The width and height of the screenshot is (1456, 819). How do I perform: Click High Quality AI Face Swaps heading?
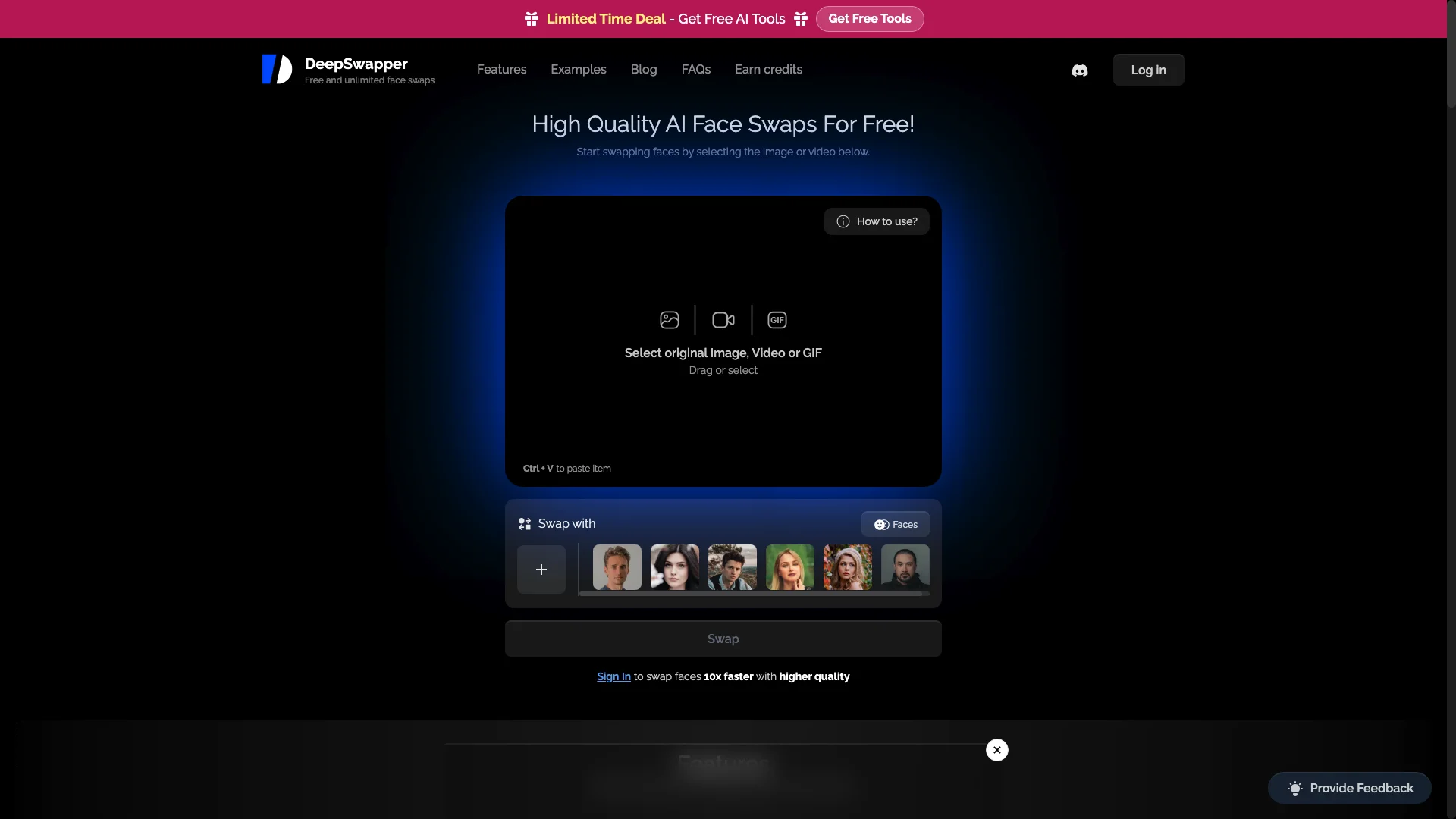(x=723, y=124)
